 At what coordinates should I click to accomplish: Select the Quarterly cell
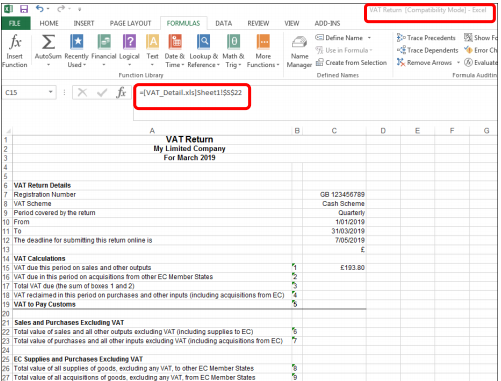[x=334, y=213]
